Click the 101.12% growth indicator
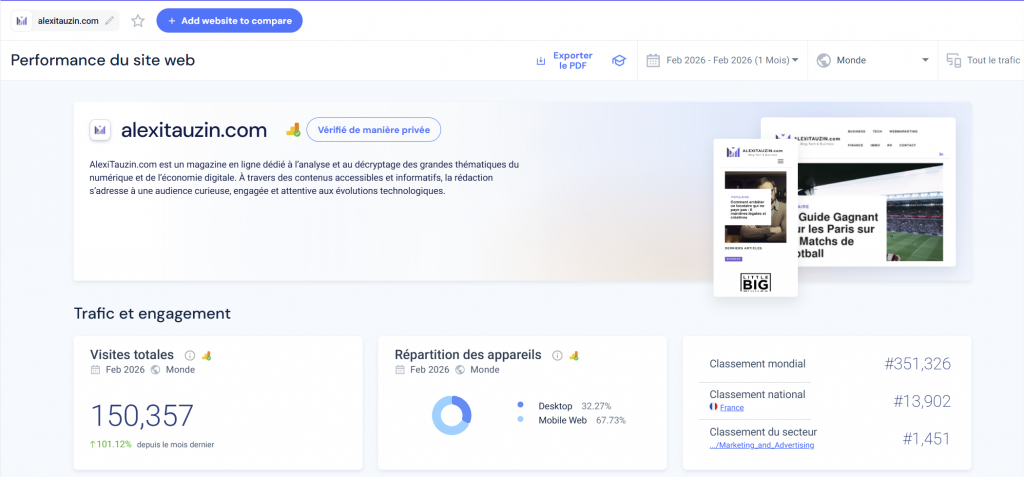Viewport: 1024px width, 477px height. click(110, 444)
